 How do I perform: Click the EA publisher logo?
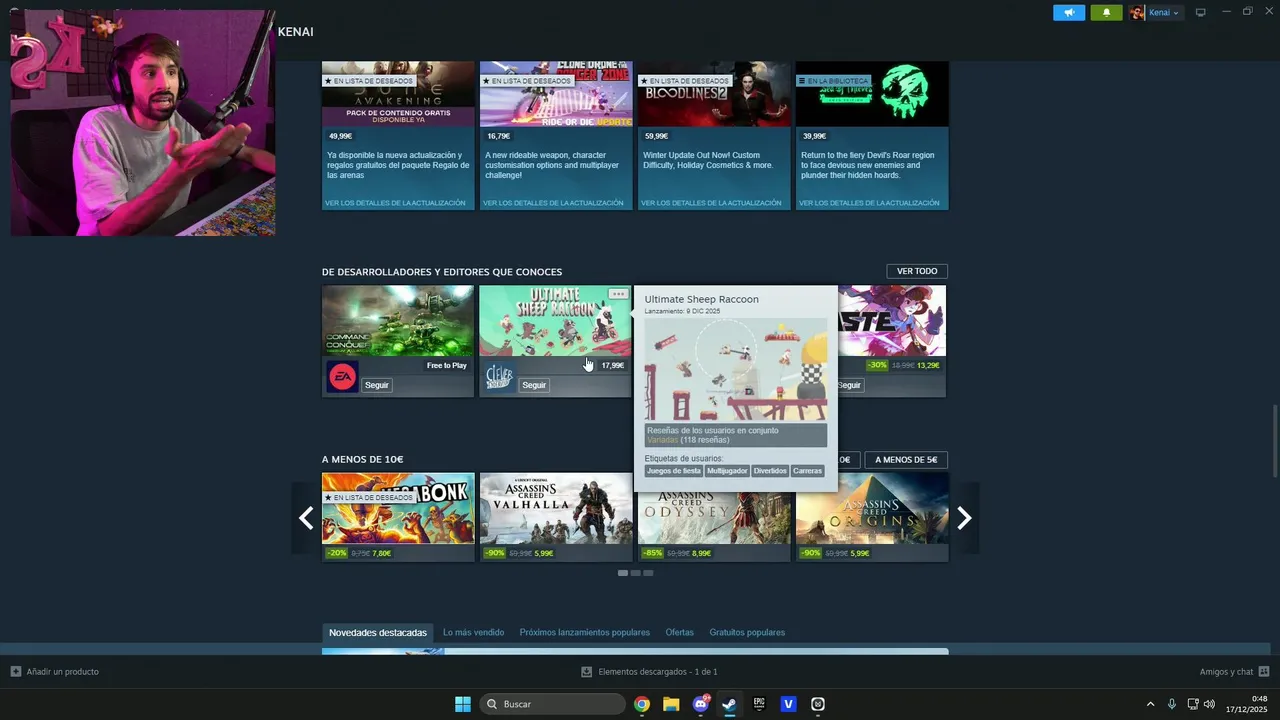pyautogui.click(x=342, y=377)
